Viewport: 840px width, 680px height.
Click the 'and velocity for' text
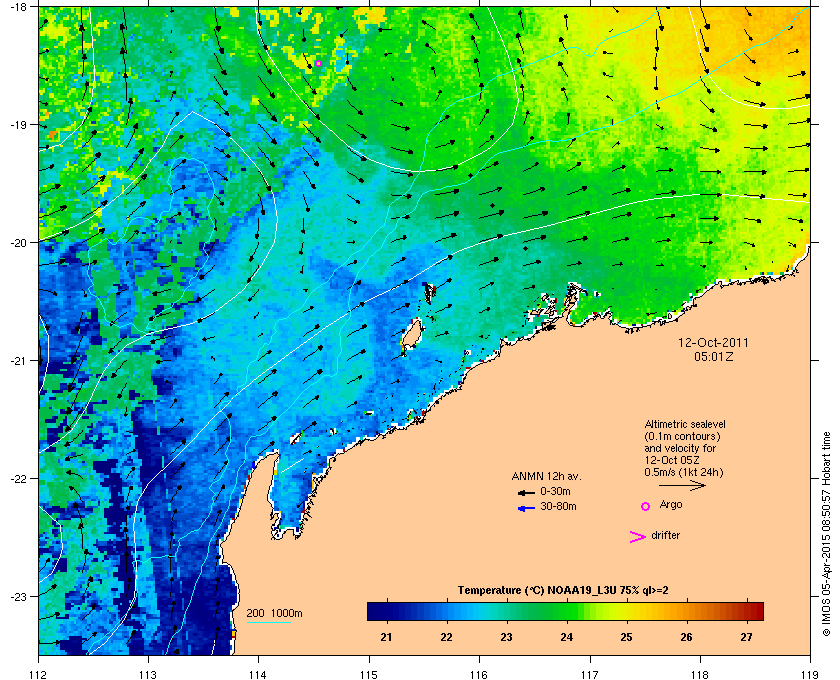[x=680, y=448]
